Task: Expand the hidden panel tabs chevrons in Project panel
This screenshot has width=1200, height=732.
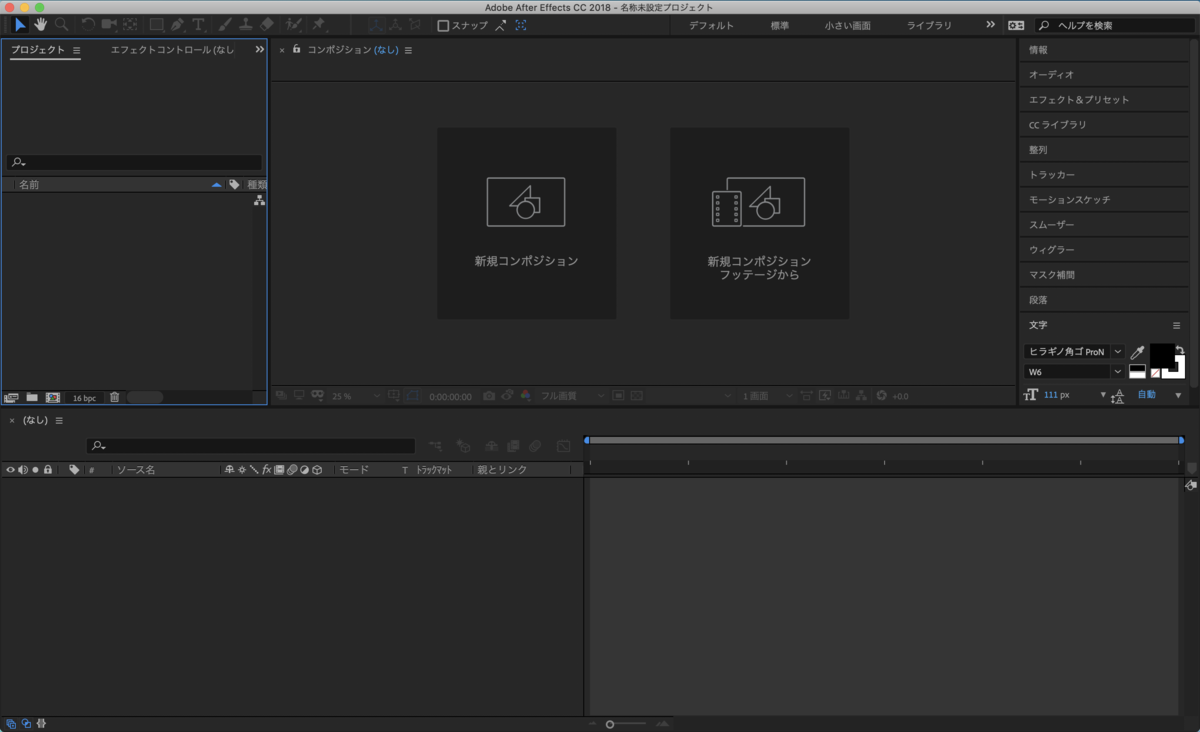Action: pyautogui.click(x=260, y=49)
